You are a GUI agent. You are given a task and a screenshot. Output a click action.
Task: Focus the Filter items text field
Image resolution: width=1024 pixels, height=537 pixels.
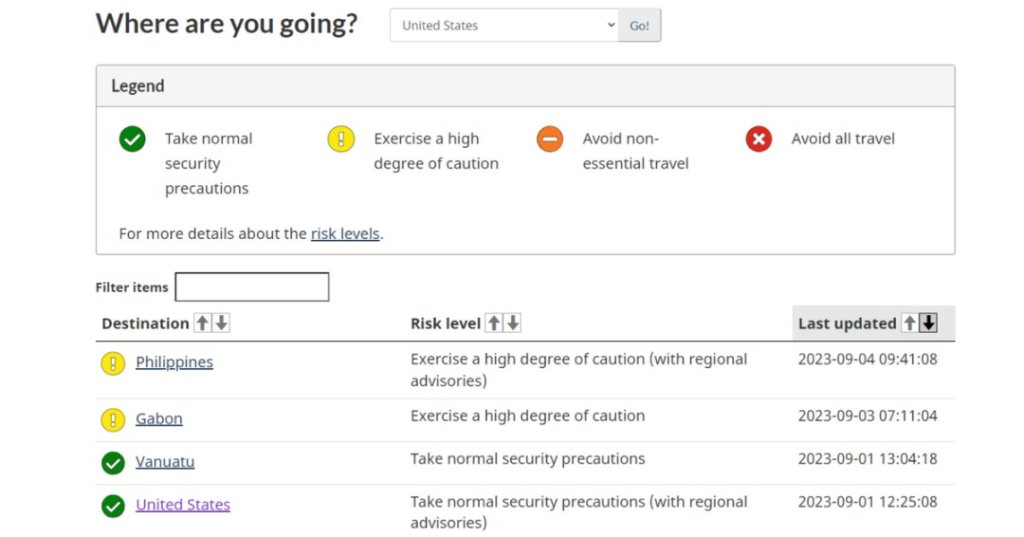click(252, 287)
